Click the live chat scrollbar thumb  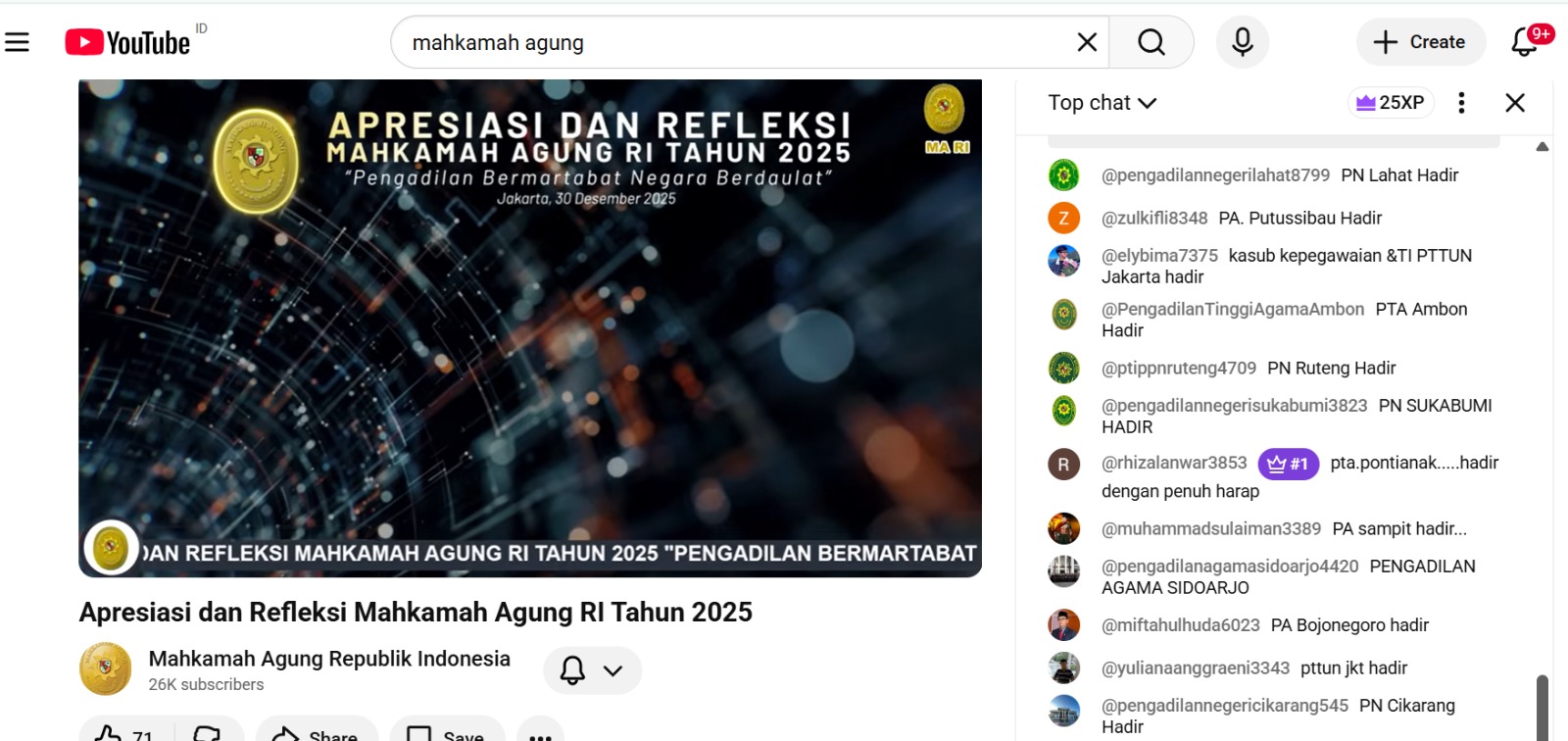pyautogui.click(x=1542, y=707)
